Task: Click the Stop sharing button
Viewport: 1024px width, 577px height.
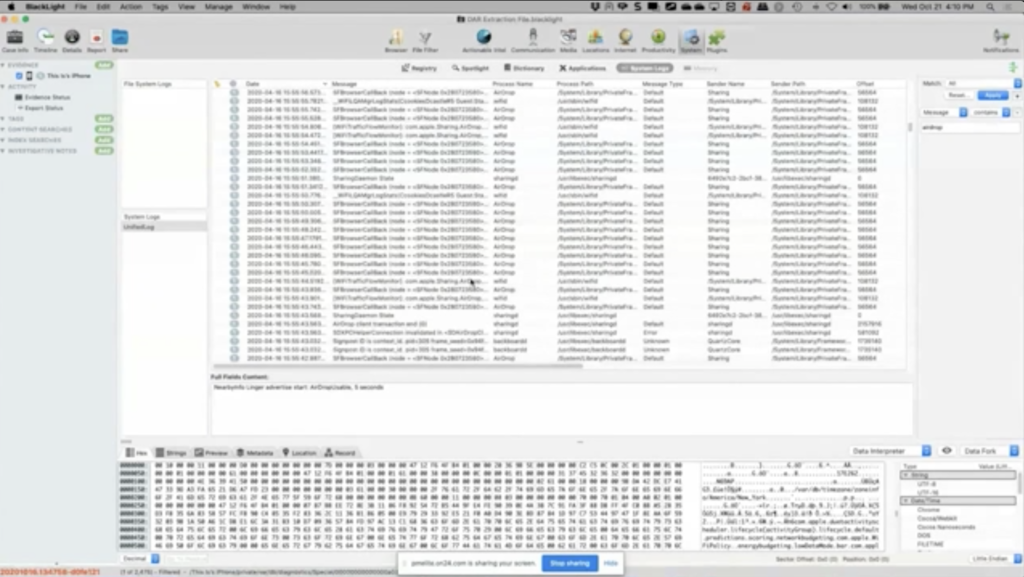Action: coord(569,563)
